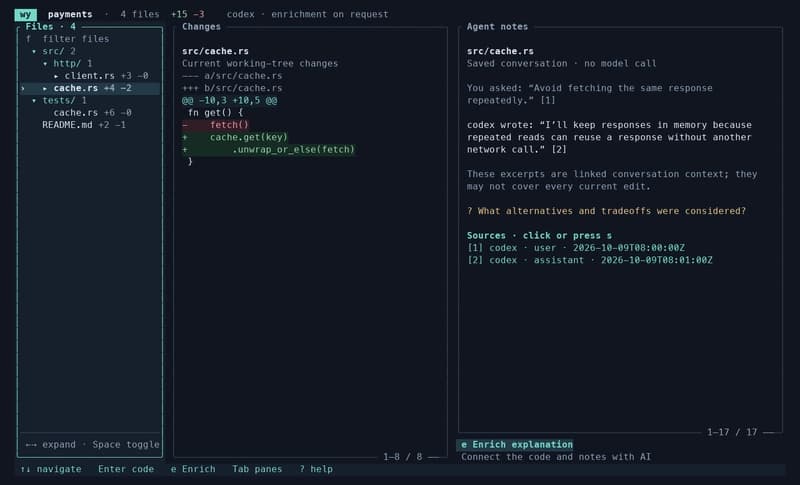800x485 pixels.
Task: Click the @@ -10,3 +10,5 @@ hunk header
Action: [230, 100]
